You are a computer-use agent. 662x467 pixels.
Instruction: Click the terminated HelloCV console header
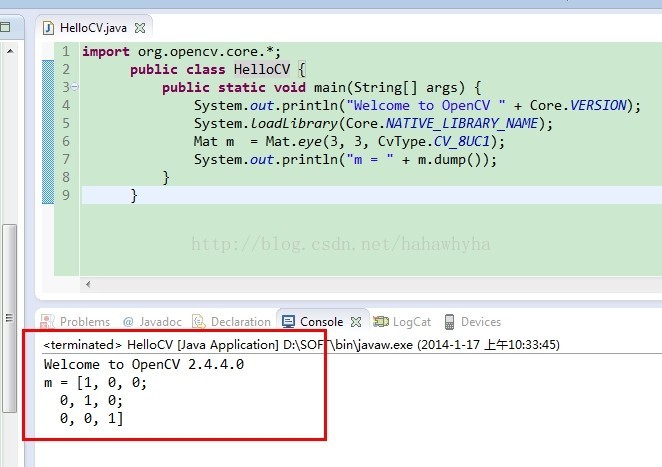click(301, 345)
